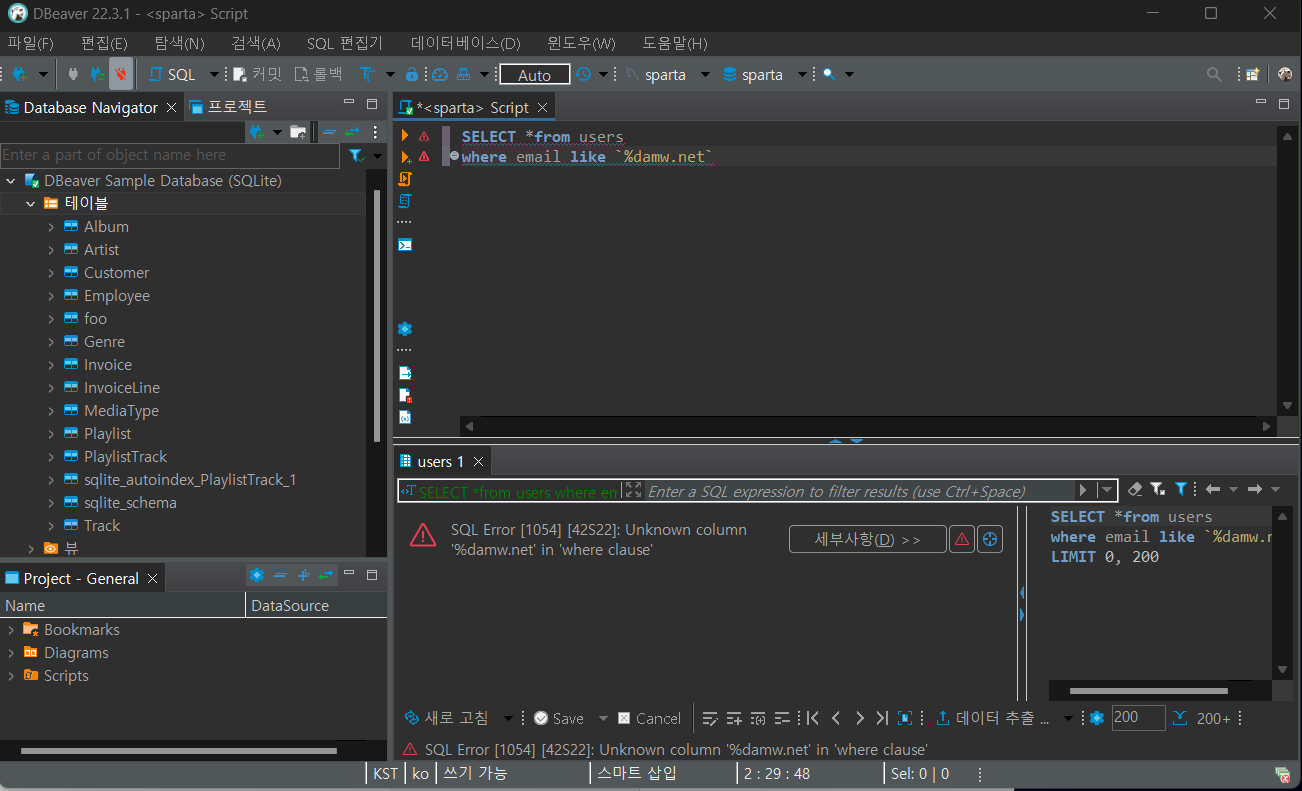Toggle the blue funnel filter icon in results

pos(1181,489)
